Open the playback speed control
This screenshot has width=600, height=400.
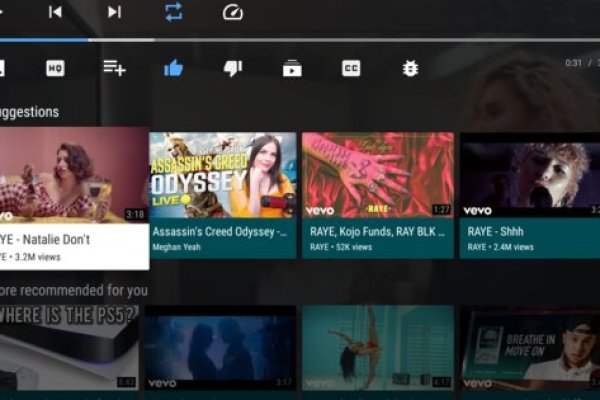coord(232,13)
